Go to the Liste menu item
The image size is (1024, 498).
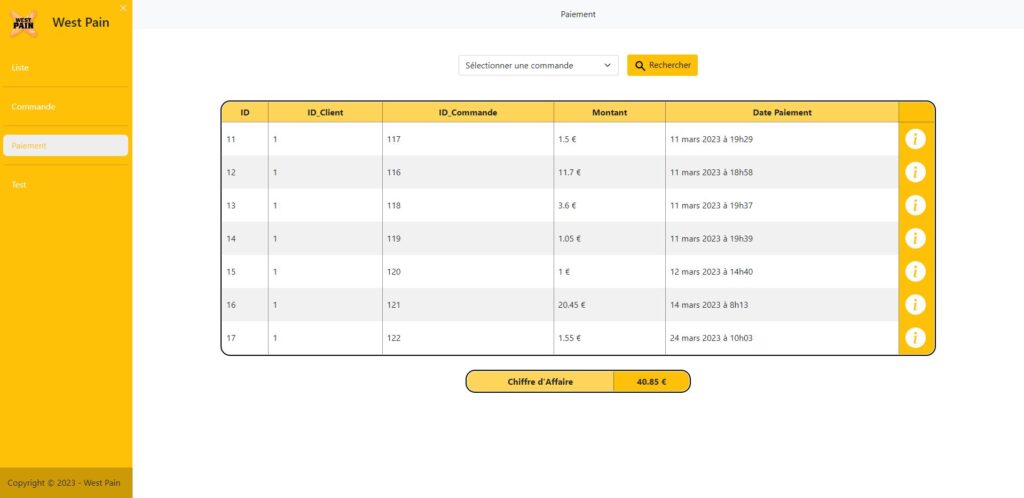(65, 68)
